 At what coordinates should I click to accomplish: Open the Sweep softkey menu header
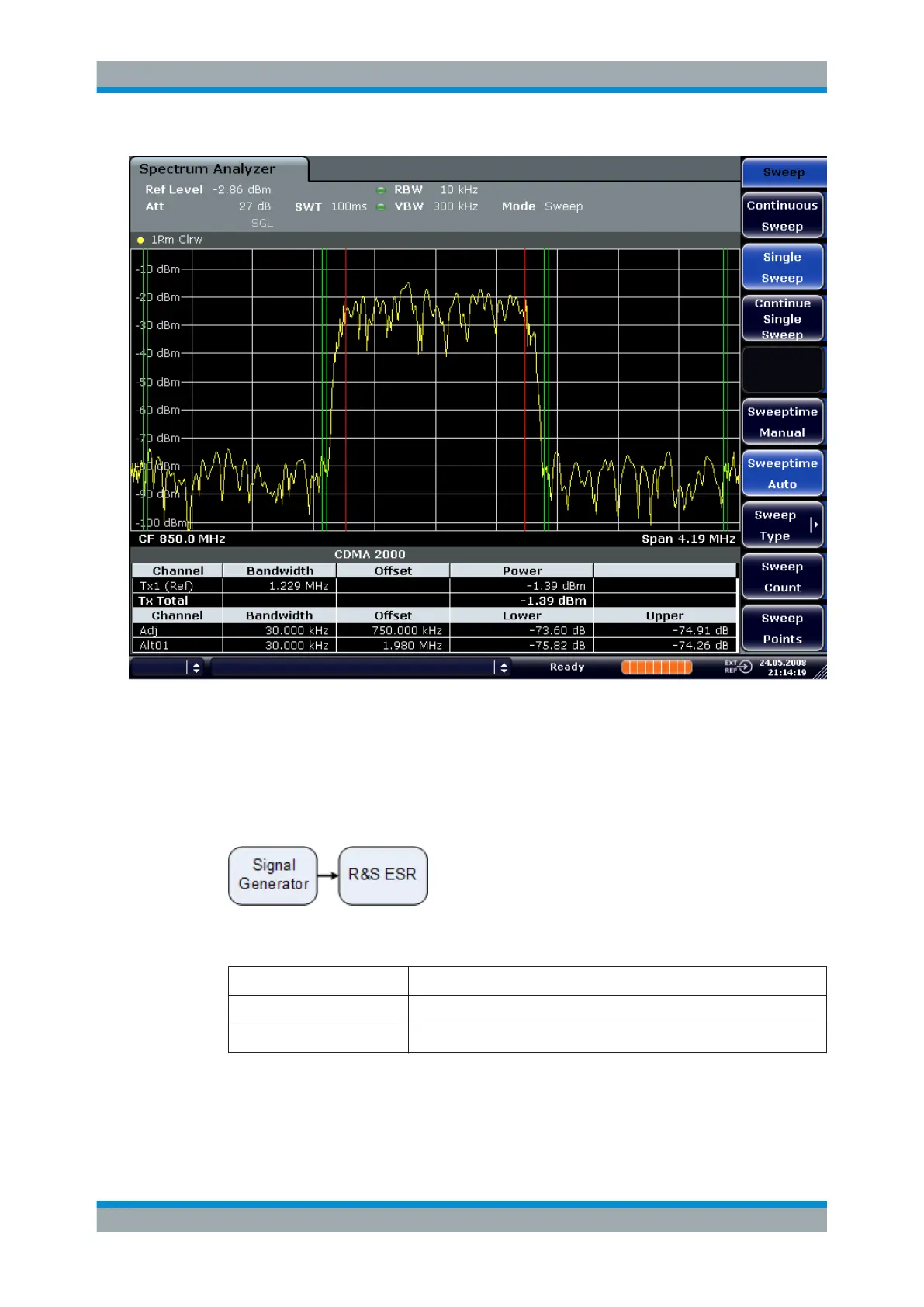click(784, 172)
